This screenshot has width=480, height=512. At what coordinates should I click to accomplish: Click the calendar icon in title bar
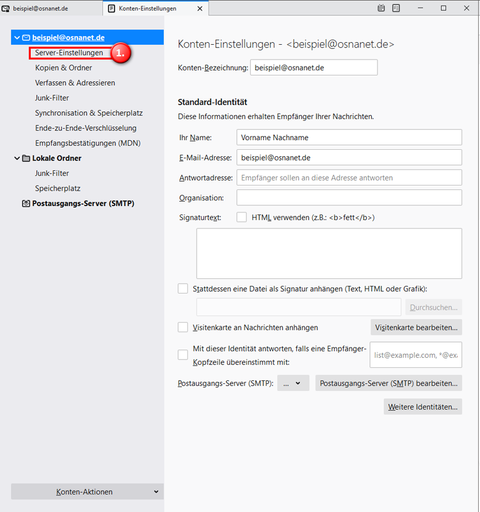point(381,8)
